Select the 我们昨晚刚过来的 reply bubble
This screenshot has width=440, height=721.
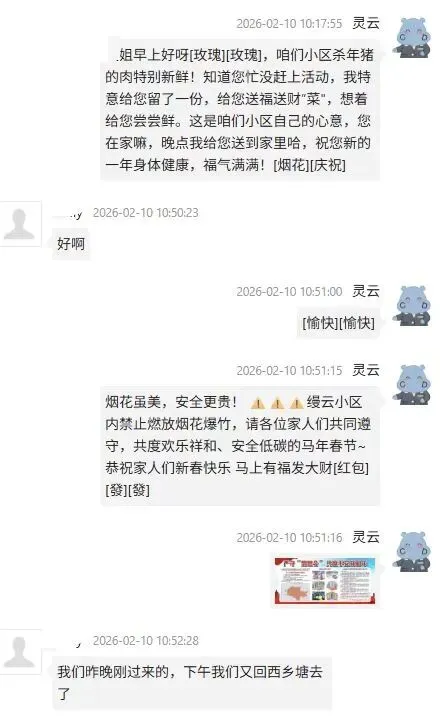click(x=192, y=683)
